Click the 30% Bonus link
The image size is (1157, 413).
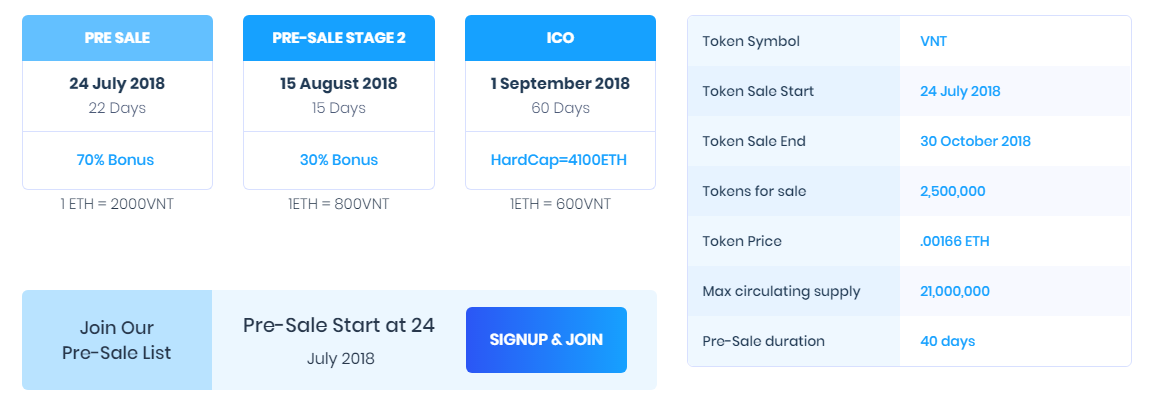click(x=339, y=160)
